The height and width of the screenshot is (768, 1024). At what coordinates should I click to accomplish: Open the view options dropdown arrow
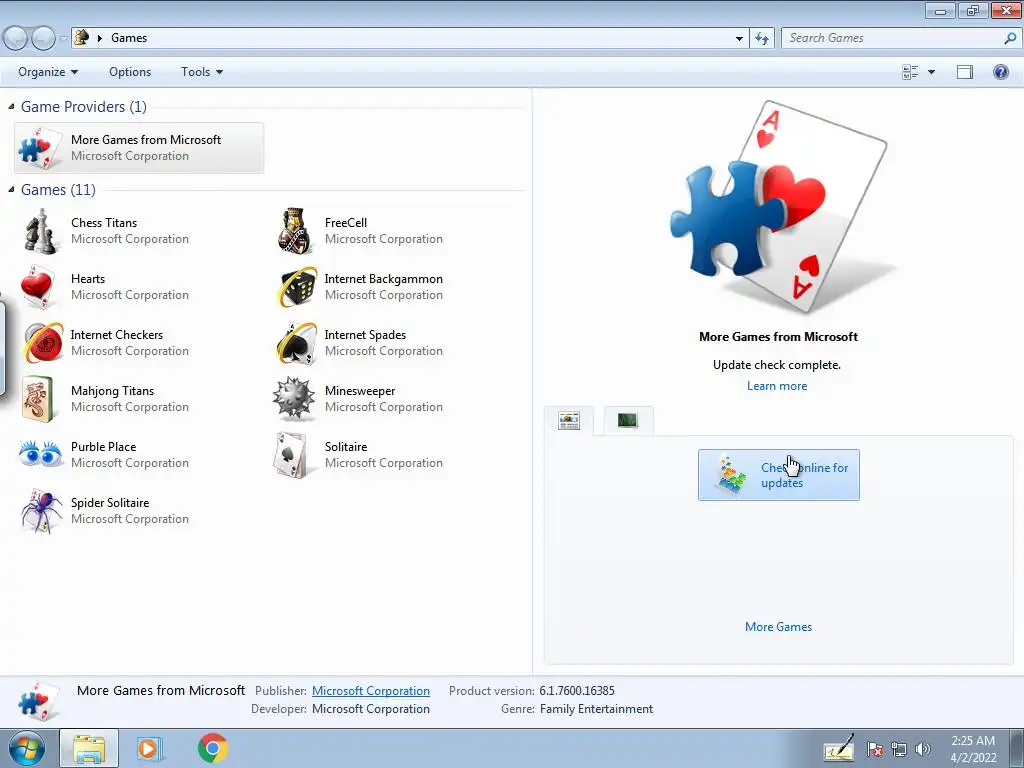(x=931, y=72)
